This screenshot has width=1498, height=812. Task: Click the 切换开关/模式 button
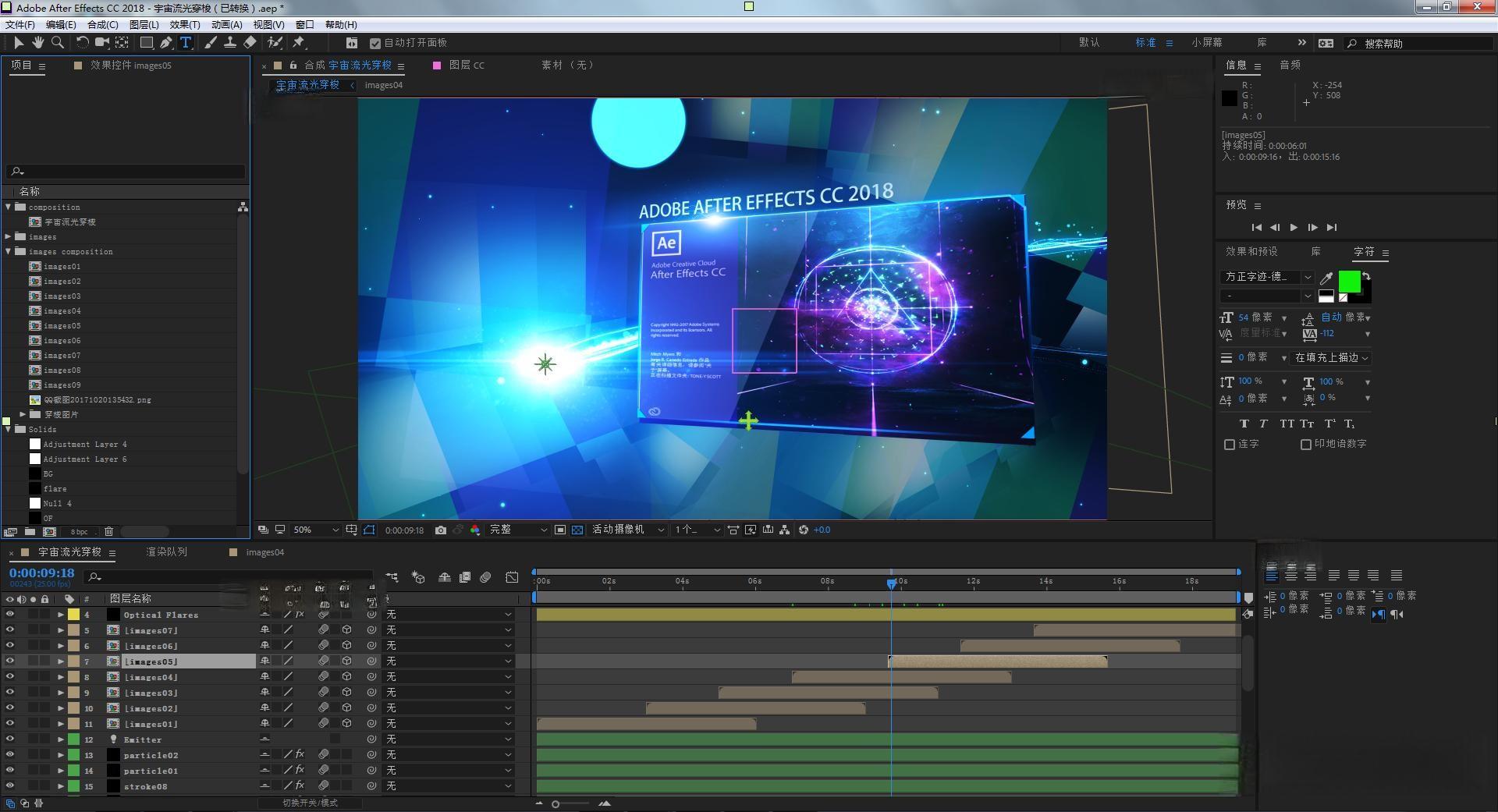tap(310, 803)
